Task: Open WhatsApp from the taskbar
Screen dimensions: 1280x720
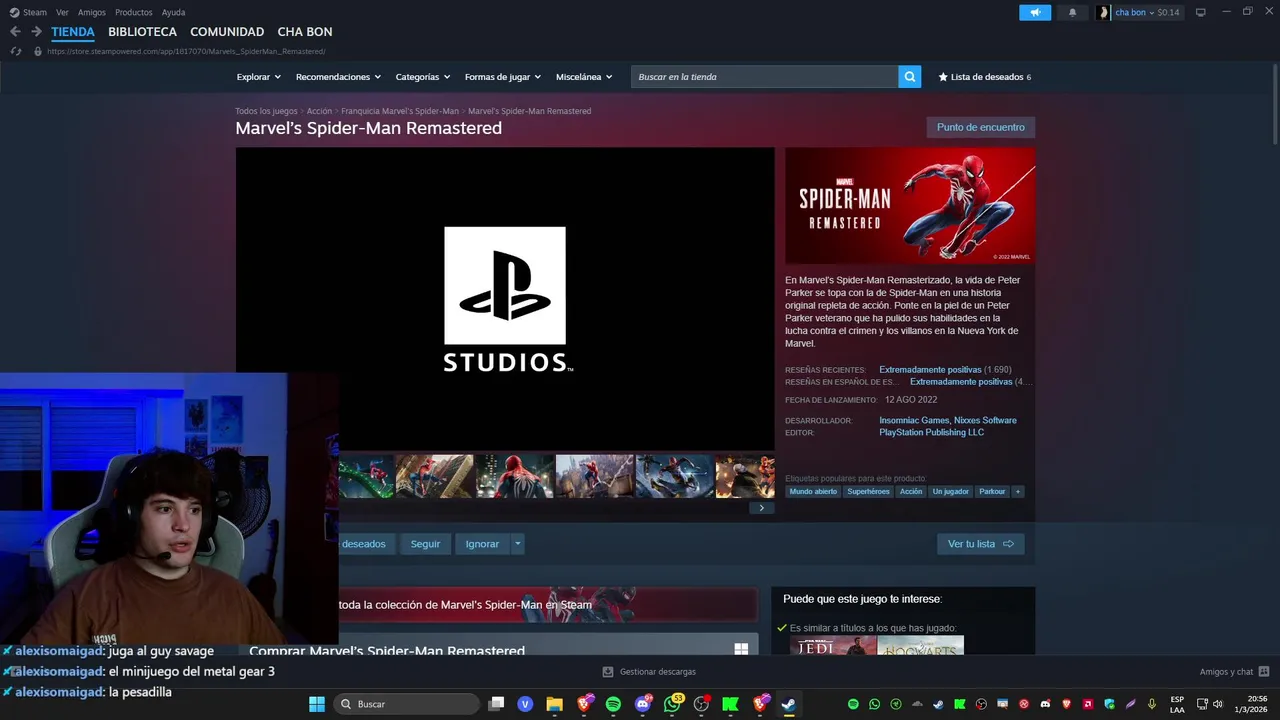Action: 672,704
